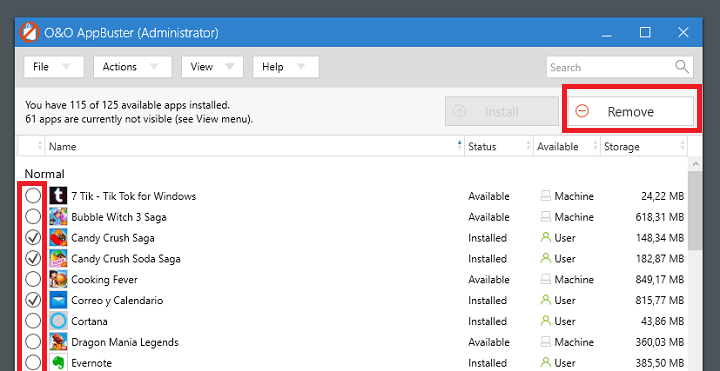Click the search magnifier icon
The width and height of the screenshot is (720, 371).
682,67
